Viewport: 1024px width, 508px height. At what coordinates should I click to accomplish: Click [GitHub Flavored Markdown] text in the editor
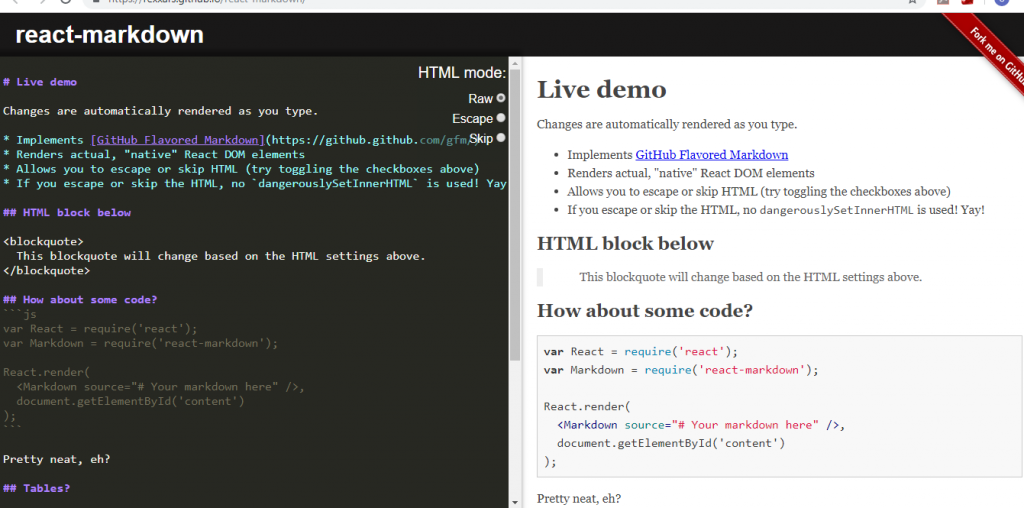tap(178, 140)
